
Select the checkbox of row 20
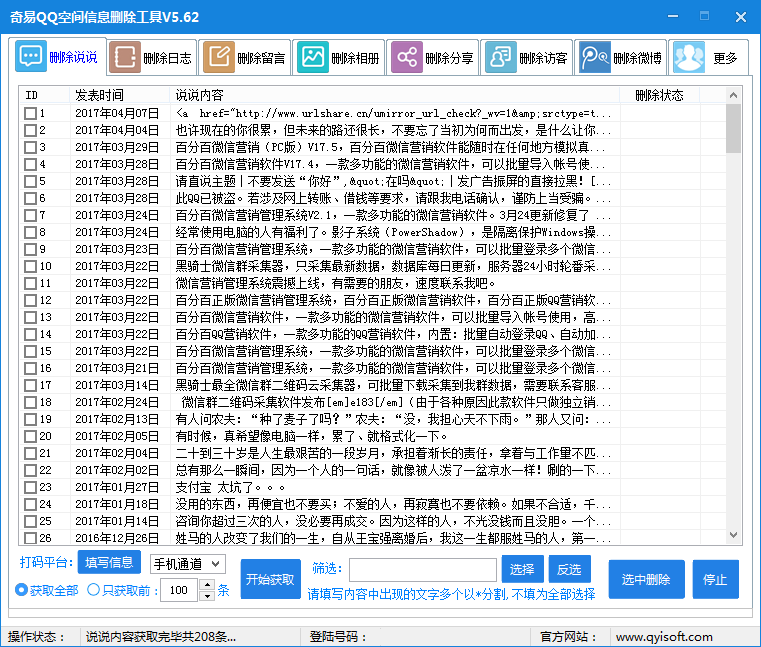point(31,436)
